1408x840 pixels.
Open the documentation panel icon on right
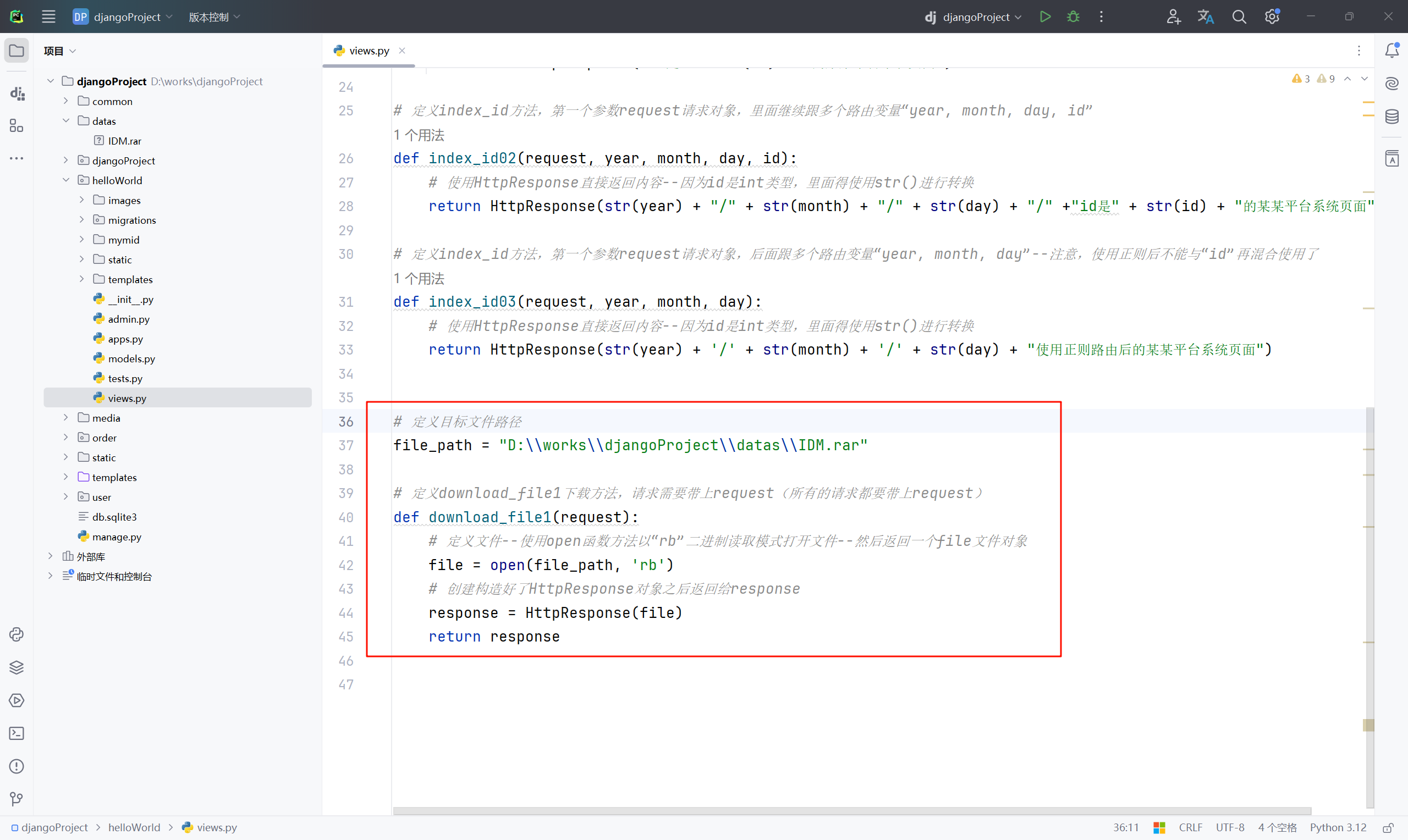(1391, 158)
